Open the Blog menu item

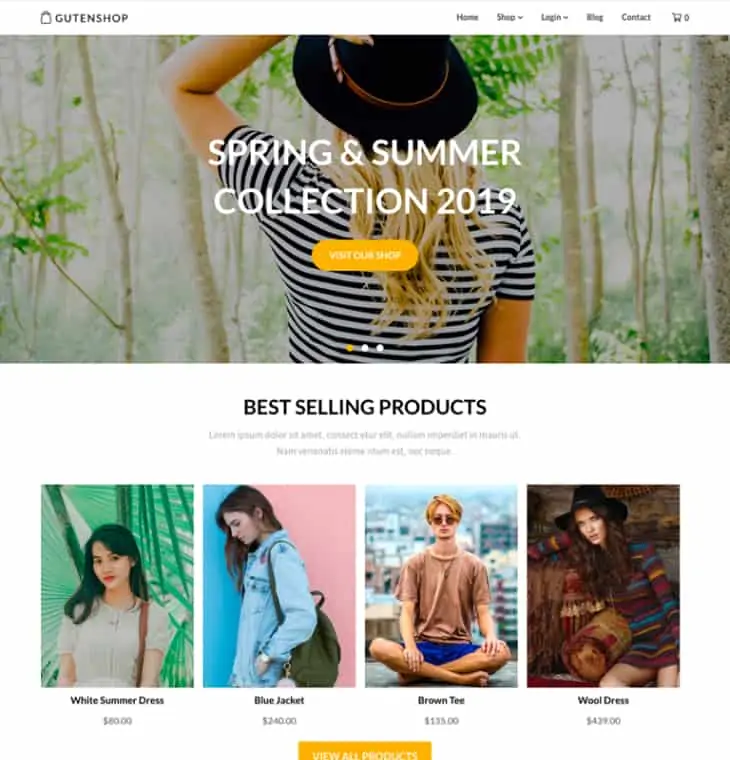click(x=595, y=17)
